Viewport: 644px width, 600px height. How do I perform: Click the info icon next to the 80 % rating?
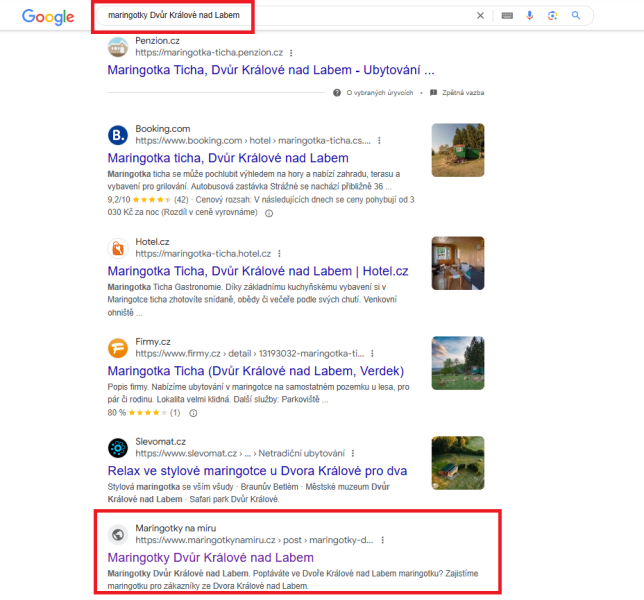pos(193,413)
